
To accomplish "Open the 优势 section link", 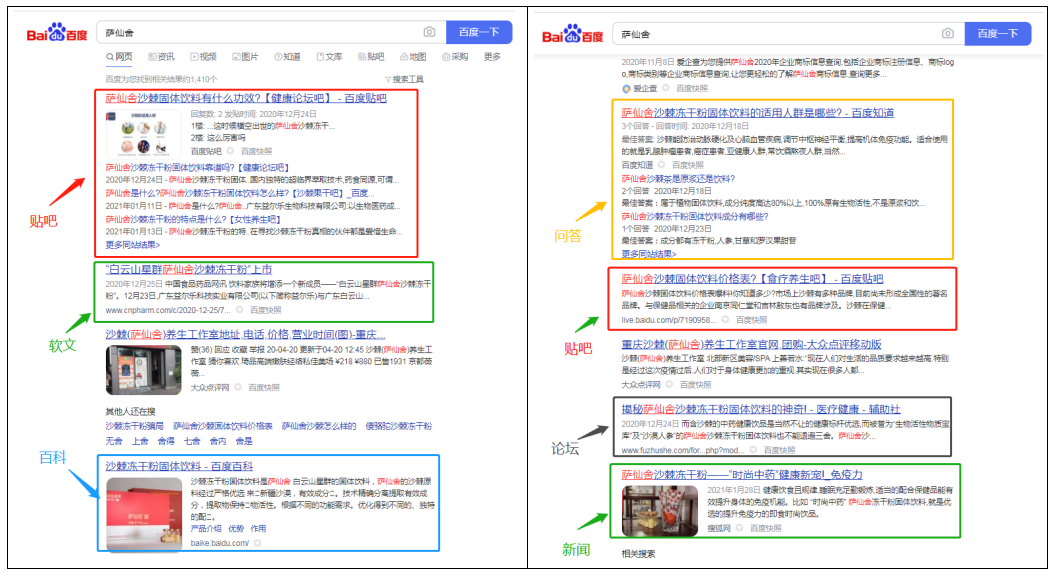I will (237, 529).
